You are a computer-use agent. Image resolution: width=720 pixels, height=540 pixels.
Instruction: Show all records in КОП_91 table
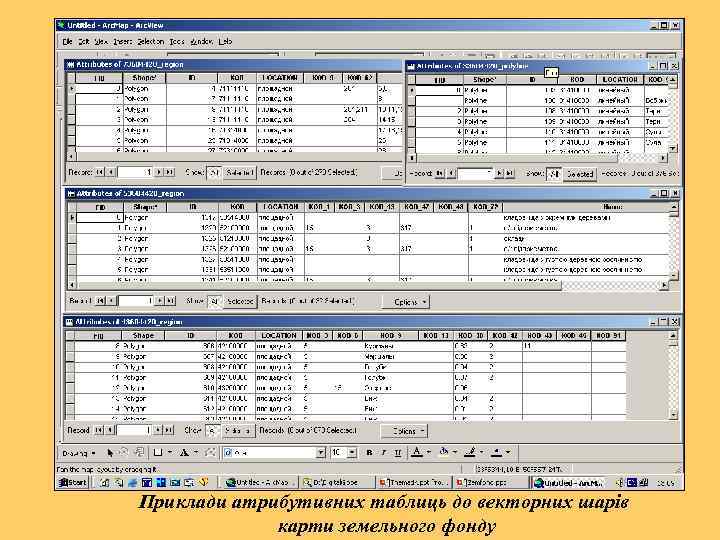click(x=212, y=431)
